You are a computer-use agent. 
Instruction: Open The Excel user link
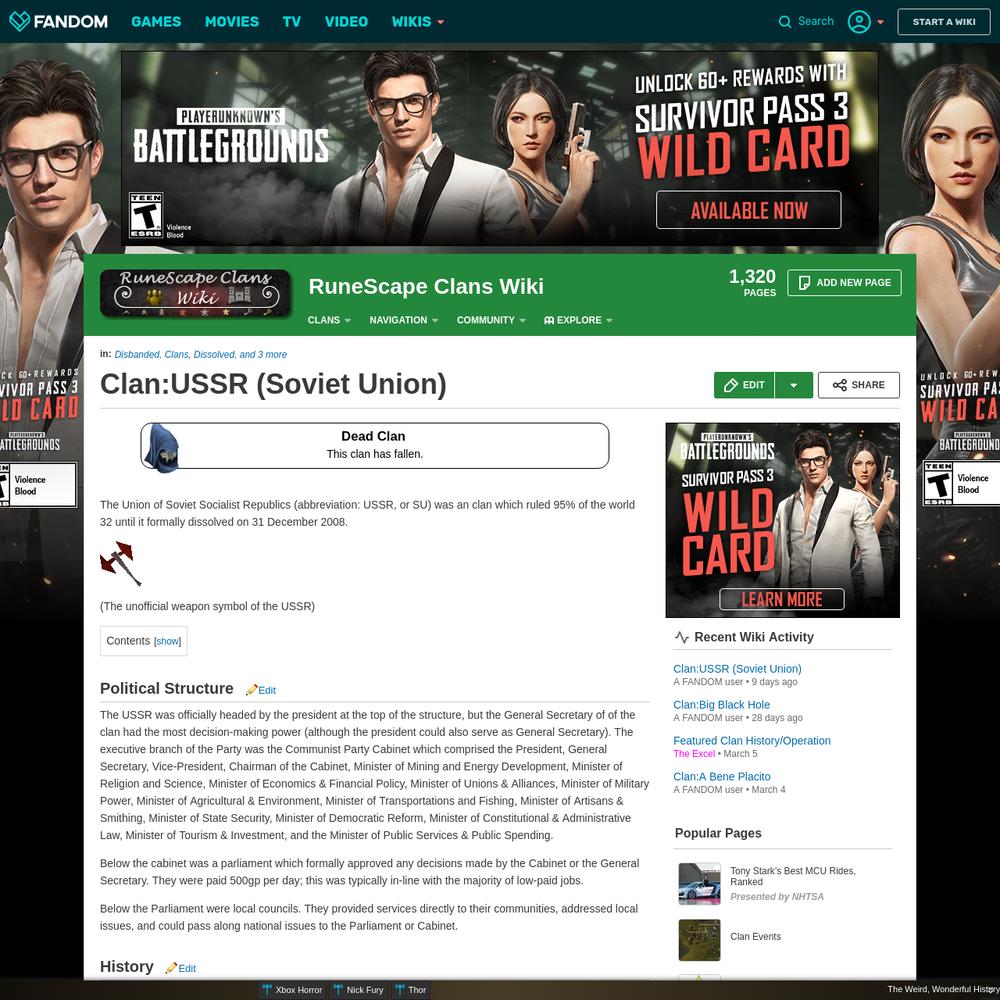[694, 754]
